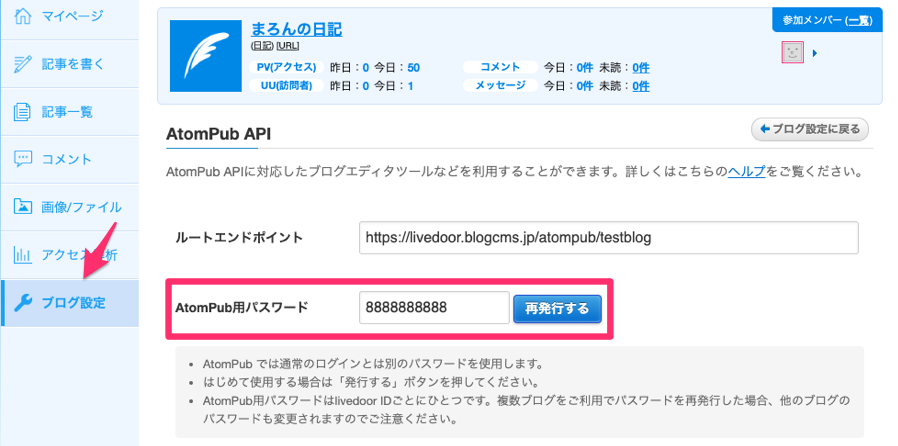This screenshot has width=898, height=446.
Task: Click the ブログ設定に戻る button
Action: pyautogui.click(x=810, y=129)
